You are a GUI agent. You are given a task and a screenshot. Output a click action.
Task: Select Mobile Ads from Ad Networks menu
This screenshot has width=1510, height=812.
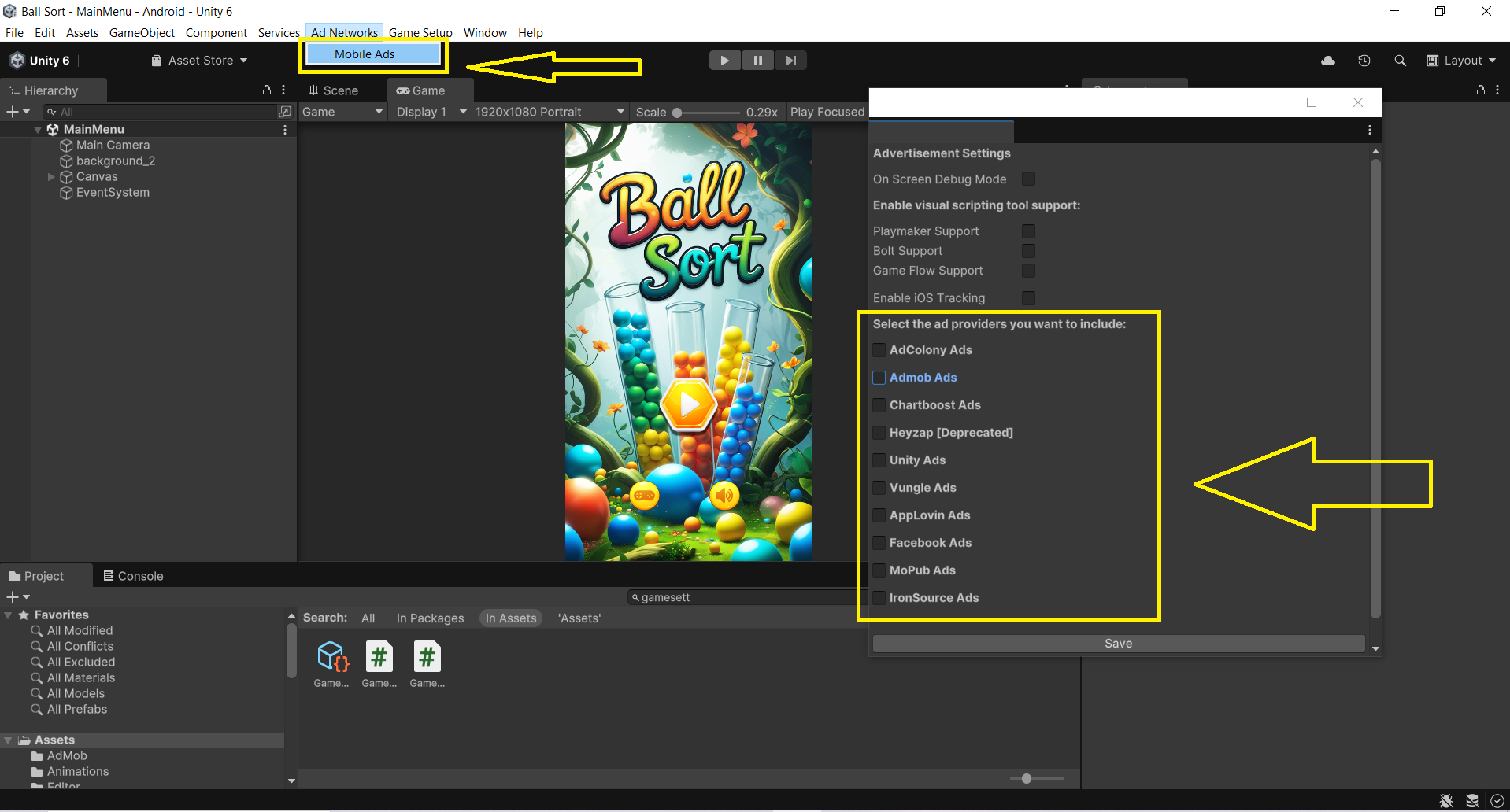[x=364, y=54]
